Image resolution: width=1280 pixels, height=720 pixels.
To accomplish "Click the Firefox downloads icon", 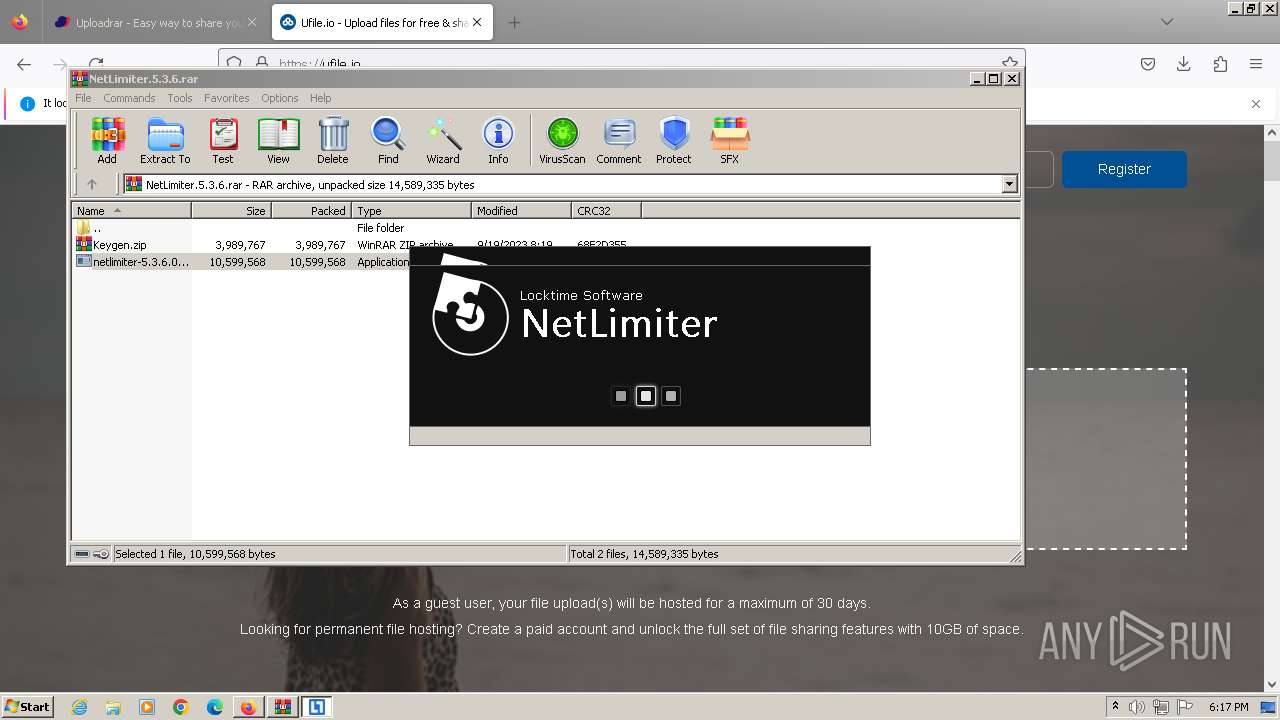I will tap(1184, 64).
